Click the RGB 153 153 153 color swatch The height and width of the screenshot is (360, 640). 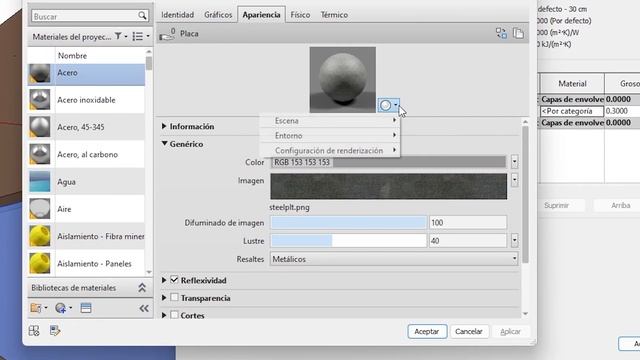coord(388,162)
